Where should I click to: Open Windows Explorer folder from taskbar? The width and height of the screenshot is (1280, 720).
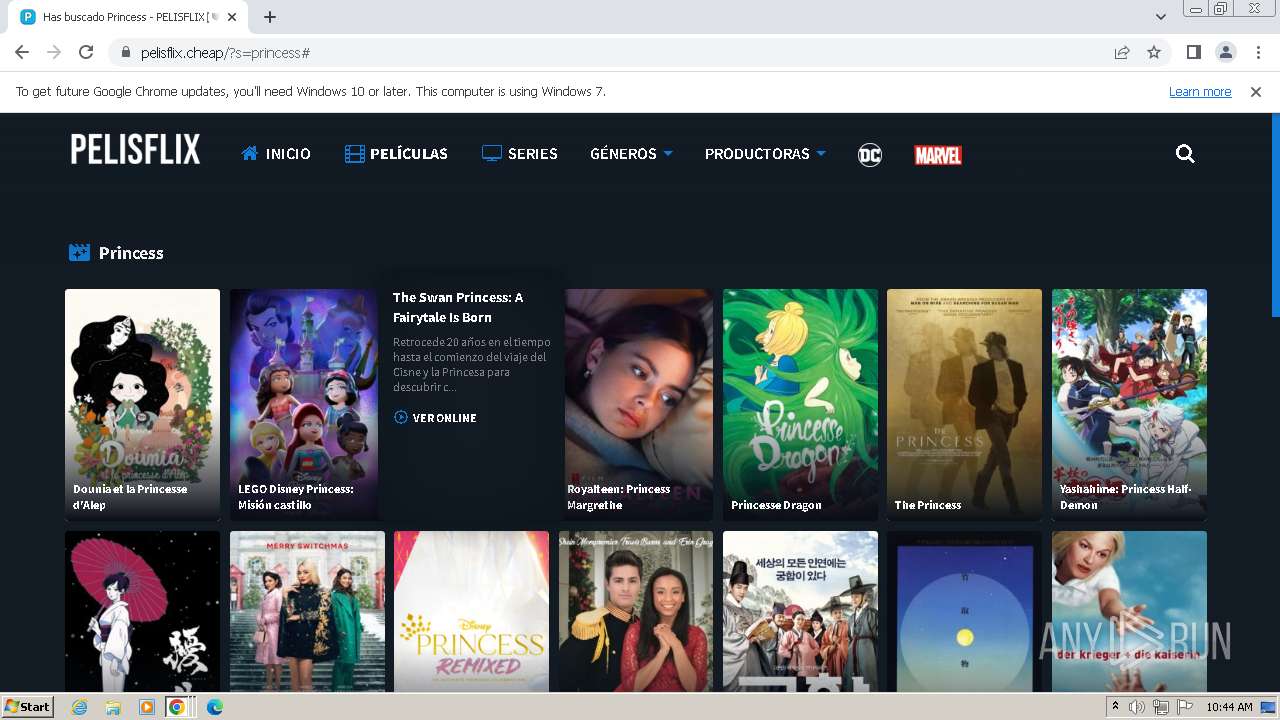pos(113,707)
